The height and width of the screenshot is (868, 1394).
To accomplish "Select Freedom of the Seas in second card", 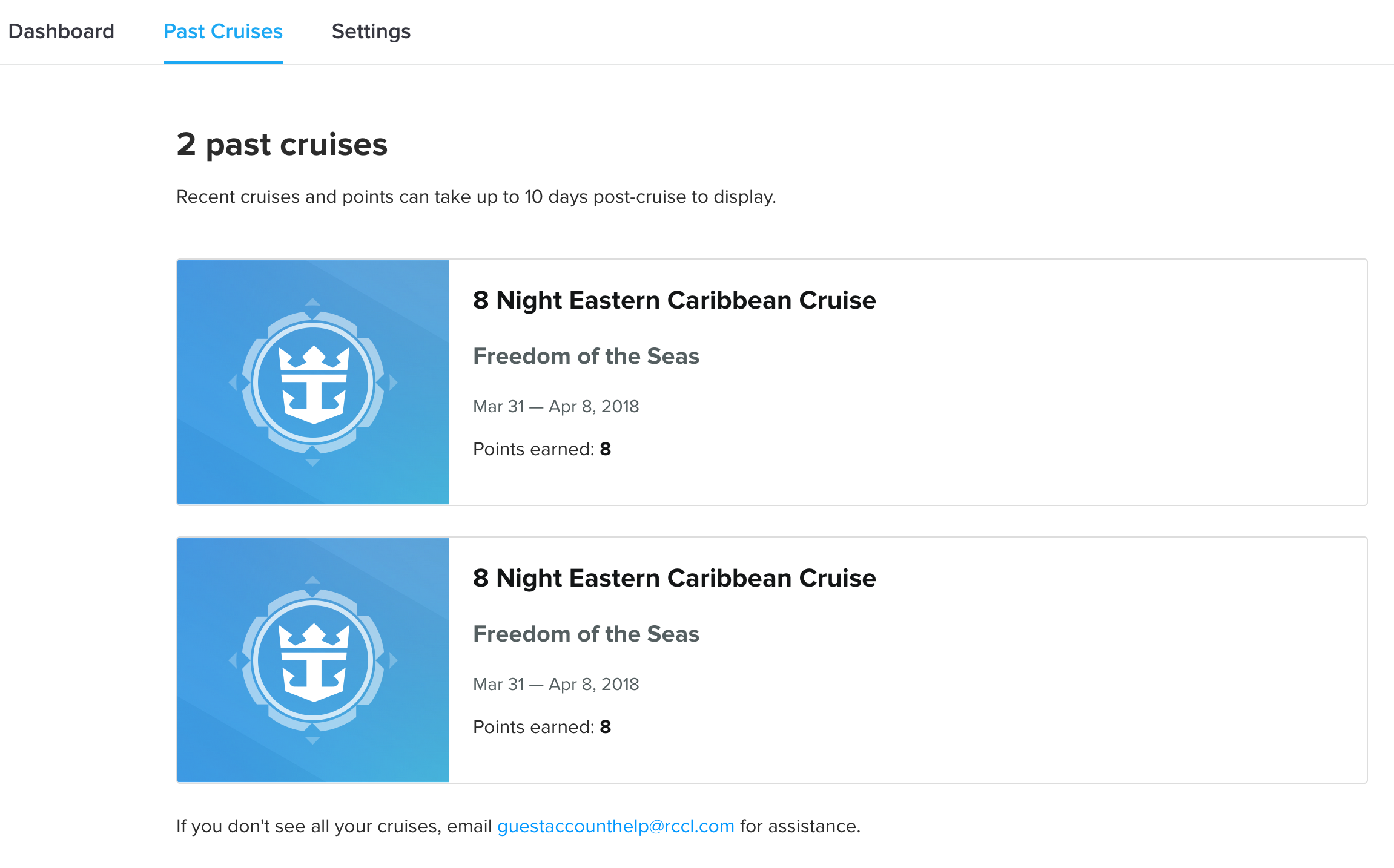I will point(586,634).
